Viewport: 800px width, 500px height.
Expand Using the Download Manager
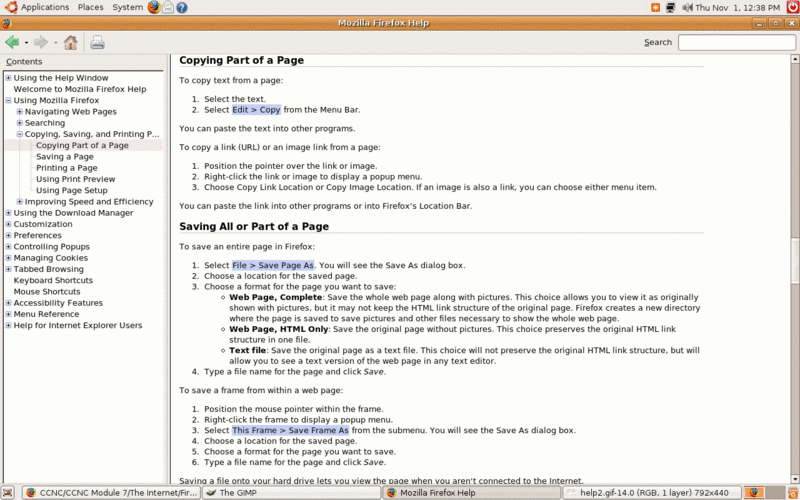pyautogui.click(x=8, y=213)
